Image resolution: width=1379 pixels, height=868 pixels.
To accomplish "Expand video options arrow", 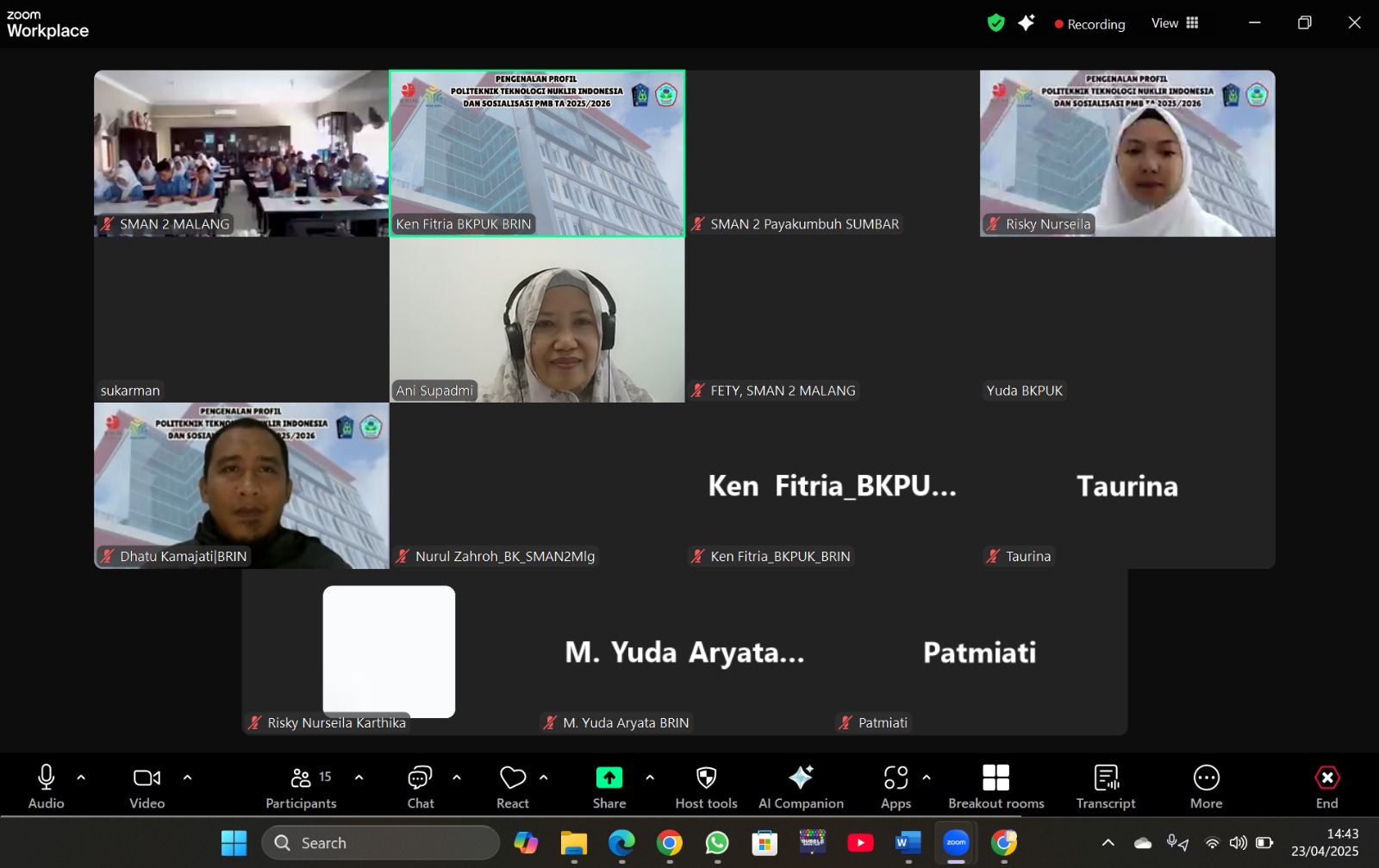I will point(187,777).
